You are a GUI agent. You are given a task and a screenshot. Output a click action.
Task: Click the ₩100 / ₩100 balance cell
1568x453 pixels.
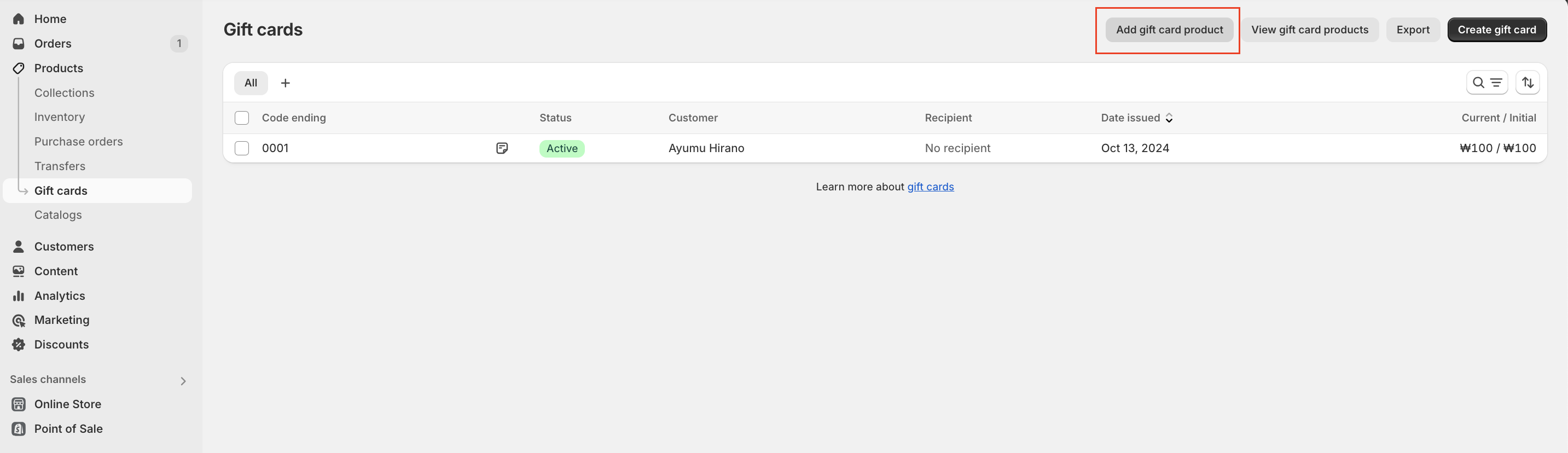point(1497,148)
